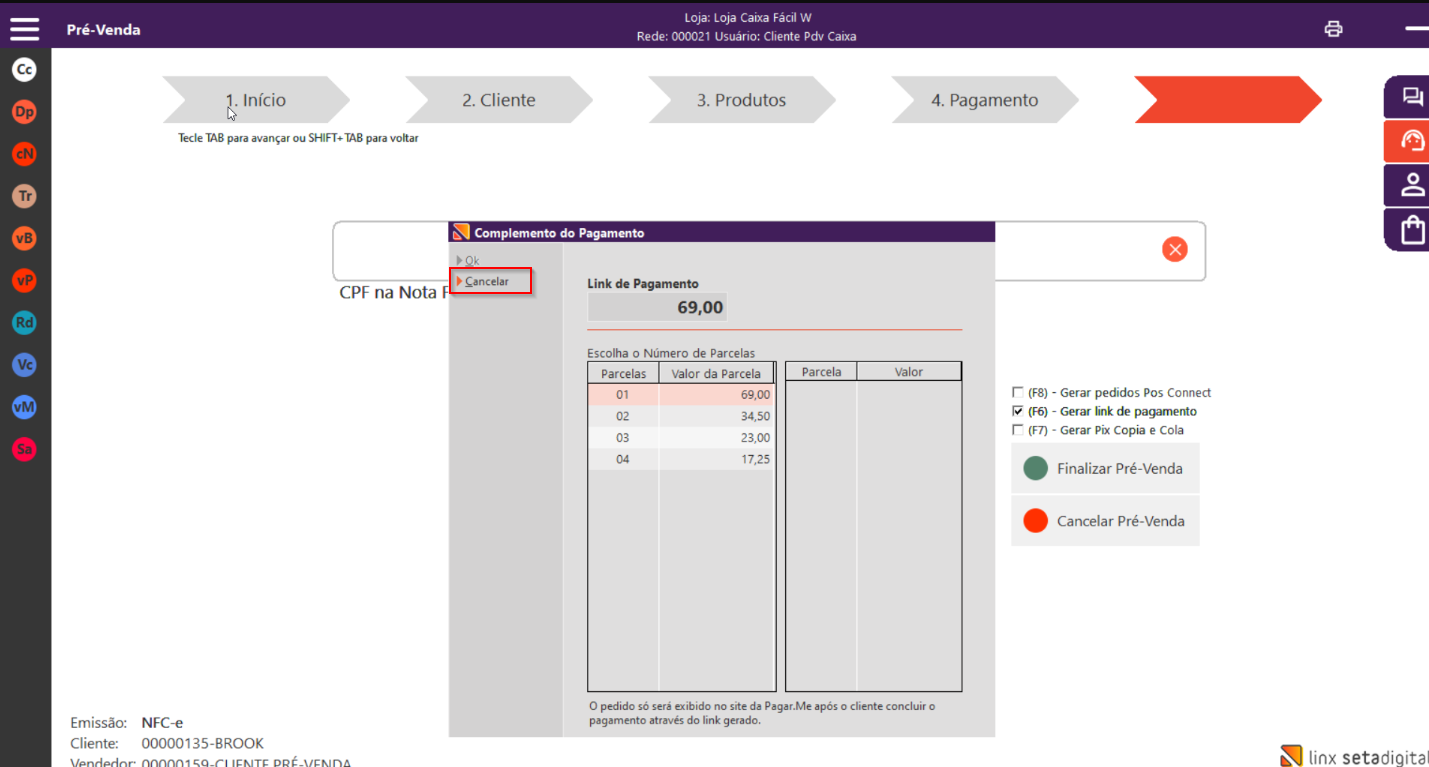1429x767 pixels.
Task: Click the Pré-Venda header title
Action: (x=104, y=30)
